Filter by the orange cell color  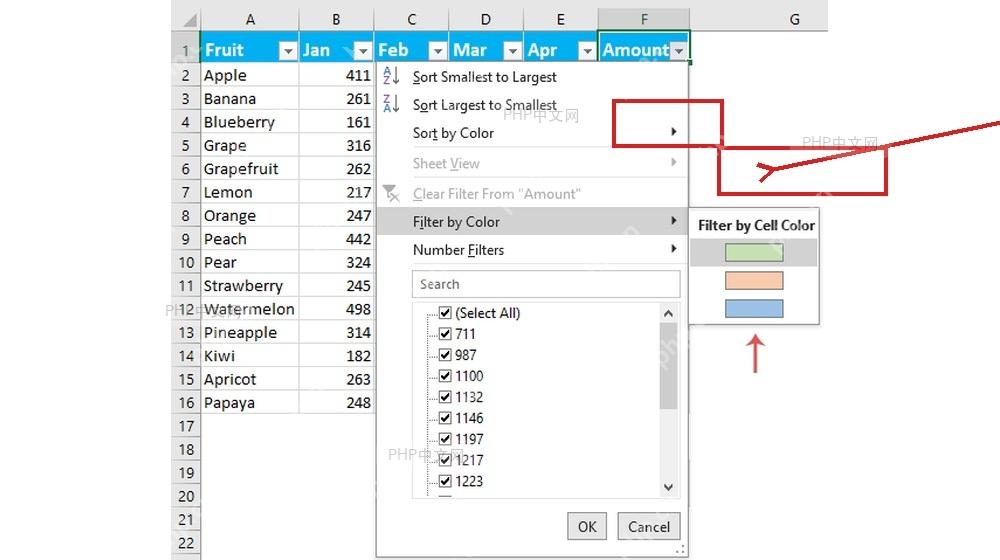(x=754, y=281)
